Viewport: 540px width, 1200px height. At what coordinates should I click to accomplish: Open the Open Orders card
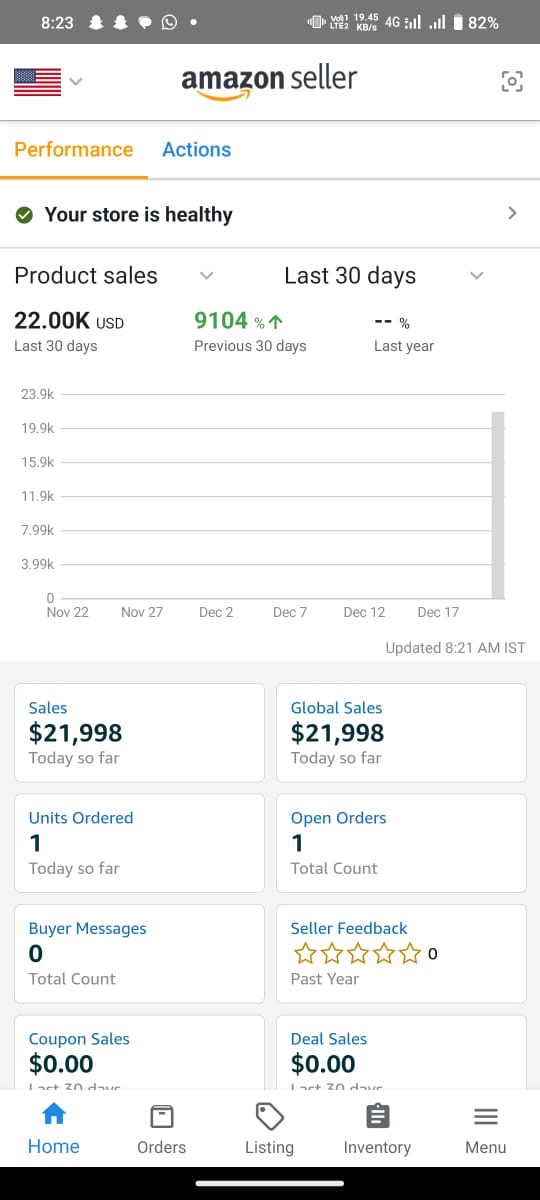coord(401,843)
